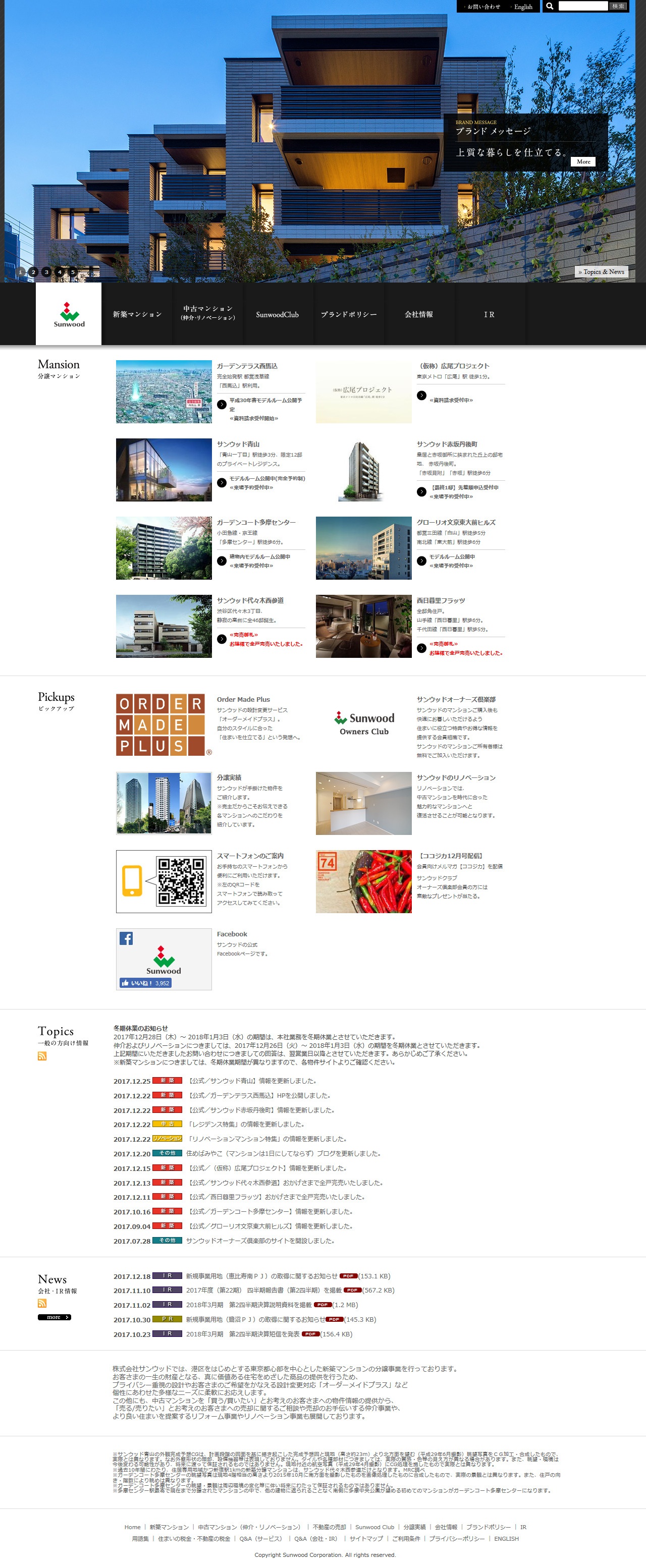Click footer 分譲実績 link
646x1568 pixels.
tap(415, 1527)
